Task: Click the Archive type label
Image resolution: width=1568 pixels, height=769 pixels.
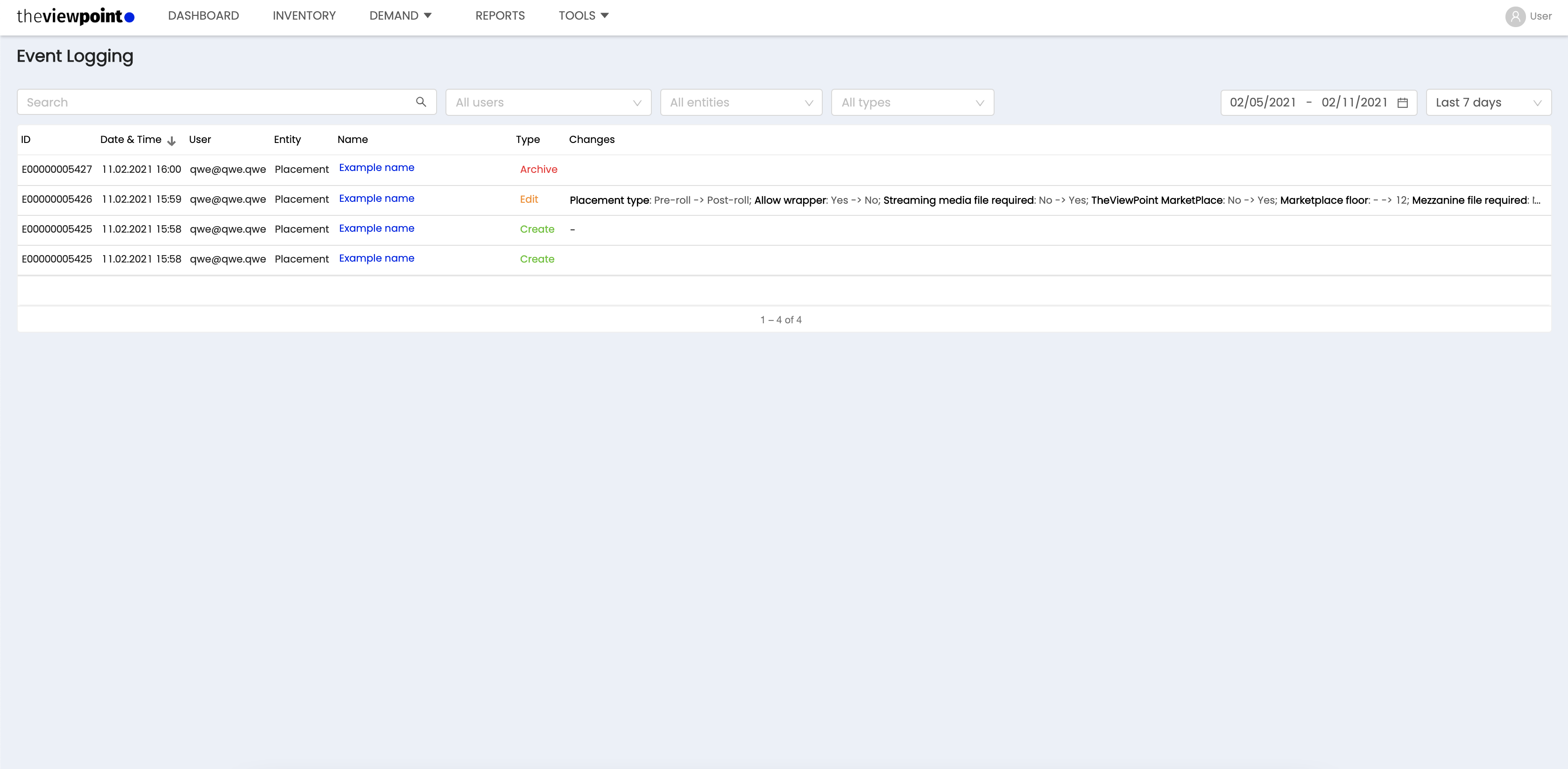Action: point(538,169)
